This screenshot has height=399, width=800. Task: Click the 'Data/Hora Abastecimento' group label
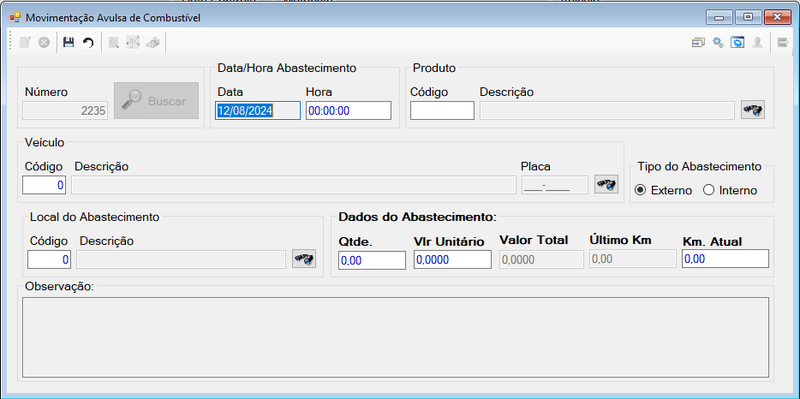point(287,68)
